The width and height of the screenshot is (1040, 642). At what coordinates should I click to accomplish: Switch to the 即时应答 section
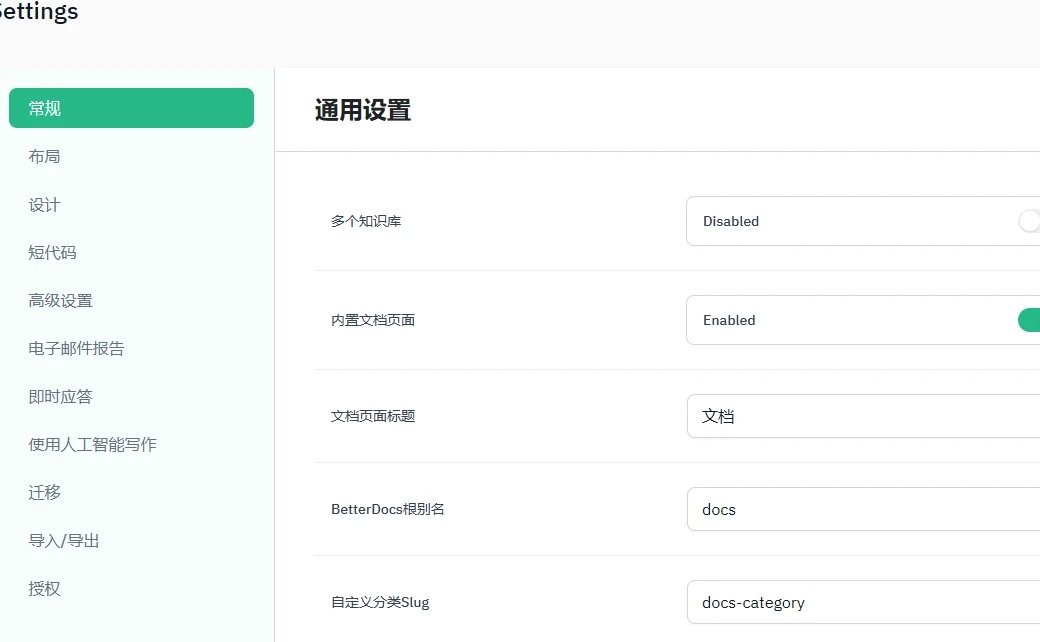tap(60, 396)
